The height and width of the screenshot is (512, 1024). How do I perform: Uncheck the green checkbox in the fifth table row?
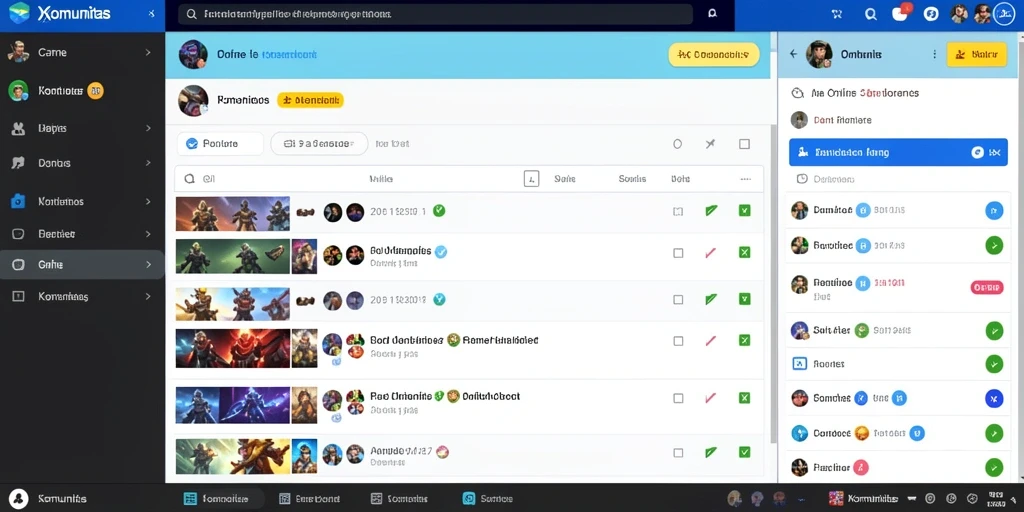(744, 398)
